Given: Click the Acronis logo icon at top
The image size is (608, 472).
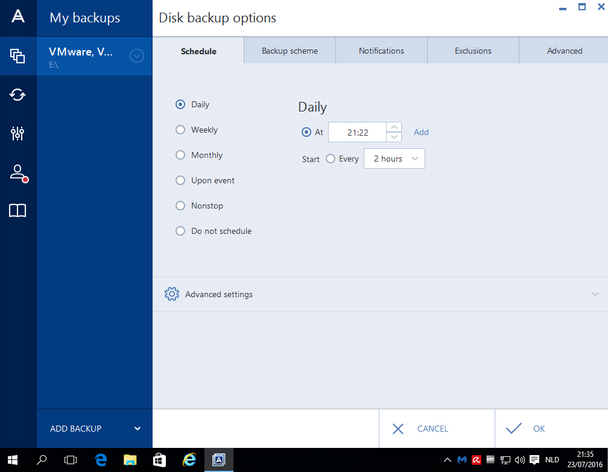Looking at the screenshot, I should click(x=17, y=17).
